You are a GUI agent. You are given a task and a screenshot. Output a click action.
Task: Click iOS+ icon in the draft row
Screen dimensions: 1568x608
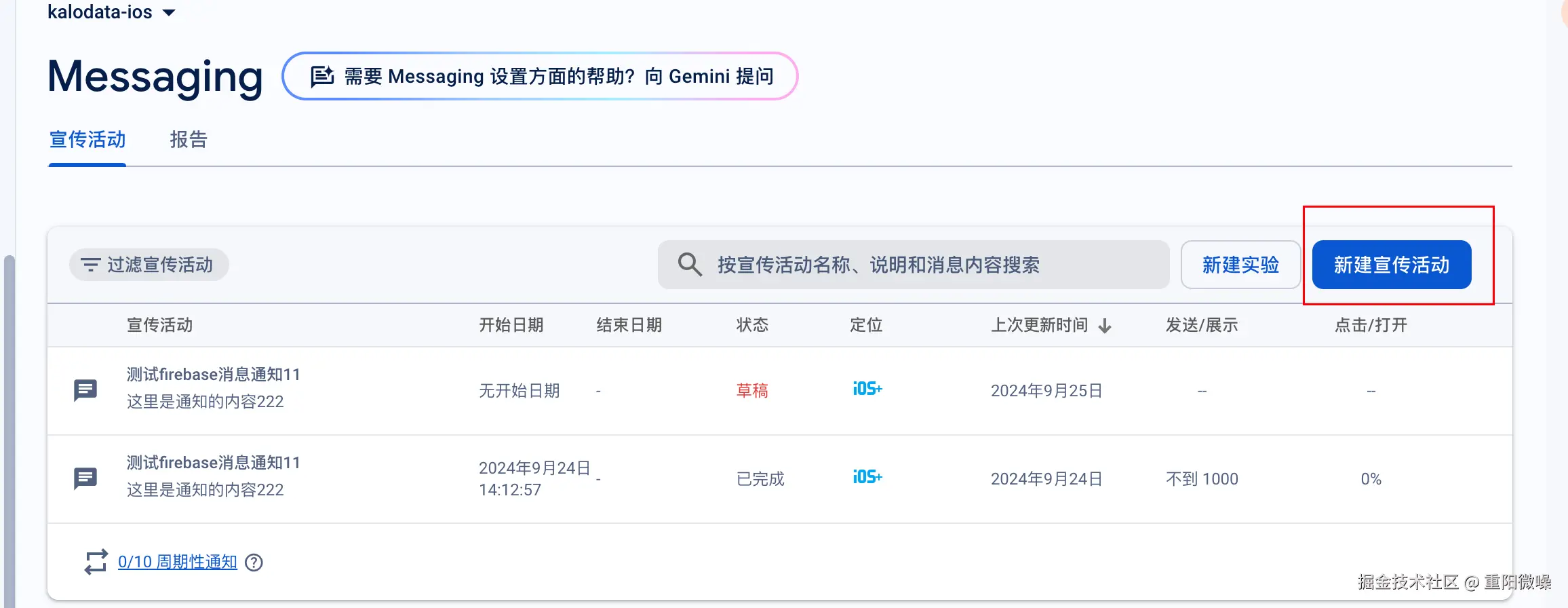click(x=867, y=389)
